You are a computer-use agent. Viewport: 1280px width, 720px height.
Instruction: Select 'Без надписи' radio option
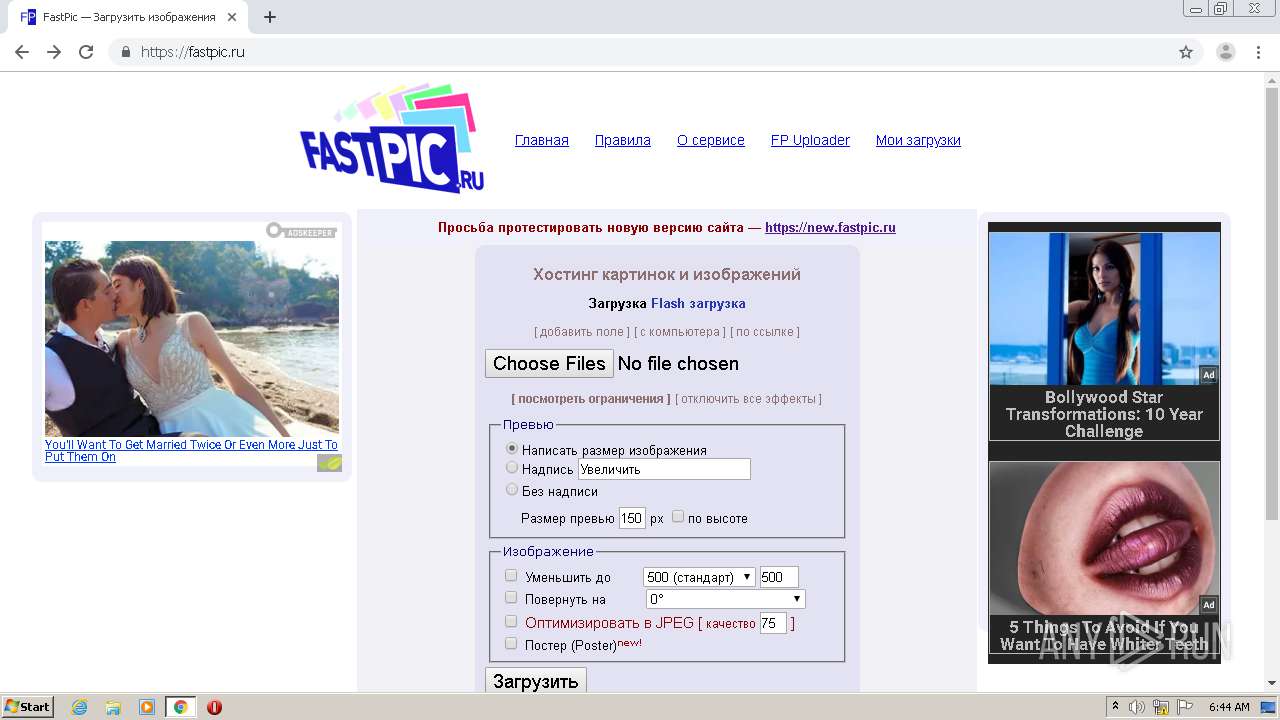point(512,490)
